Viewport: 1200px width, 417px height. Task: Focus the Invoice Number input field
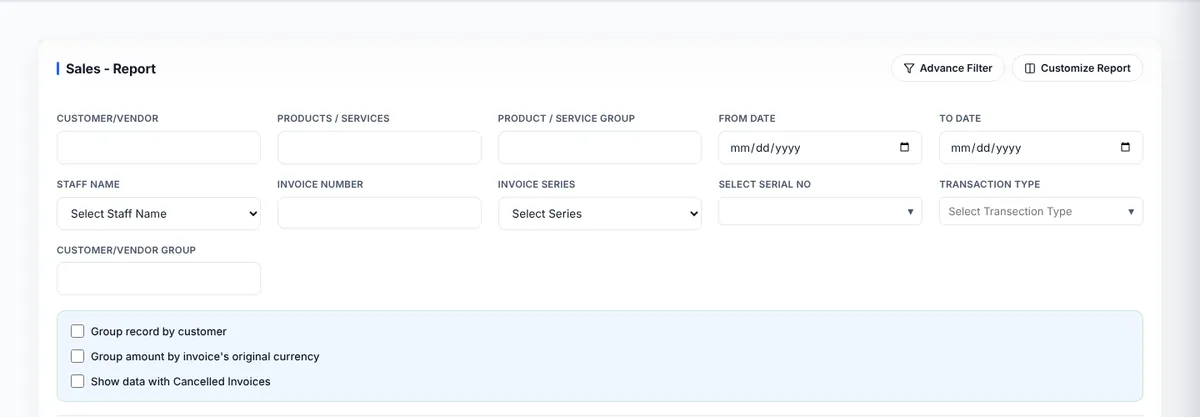point(379,213)
